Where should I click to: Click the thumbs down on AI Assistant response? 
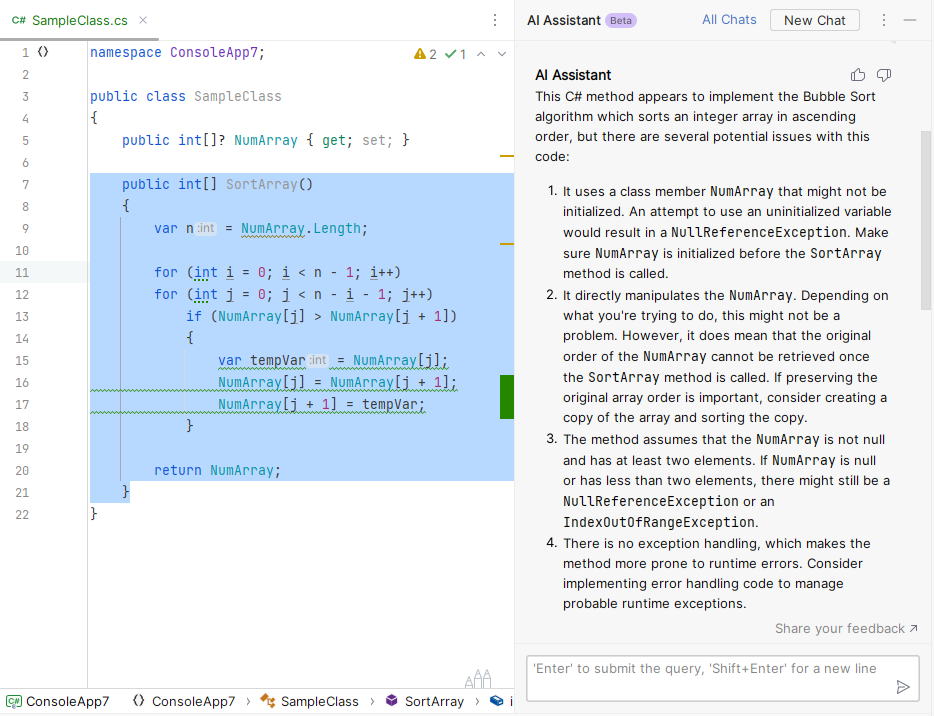click(884, 74)
